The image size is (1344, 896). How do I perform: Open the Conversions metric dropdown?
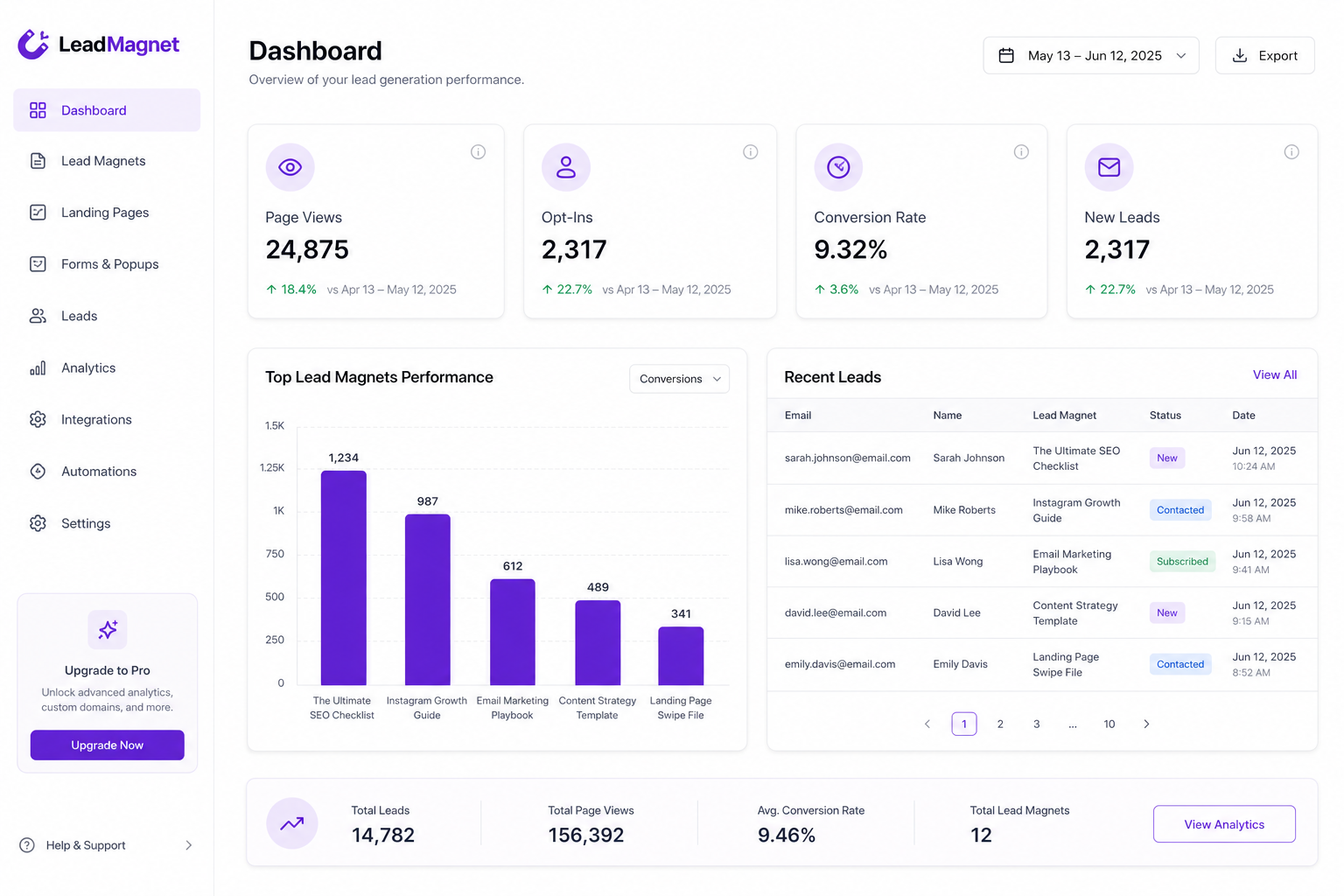coord(679,379)
